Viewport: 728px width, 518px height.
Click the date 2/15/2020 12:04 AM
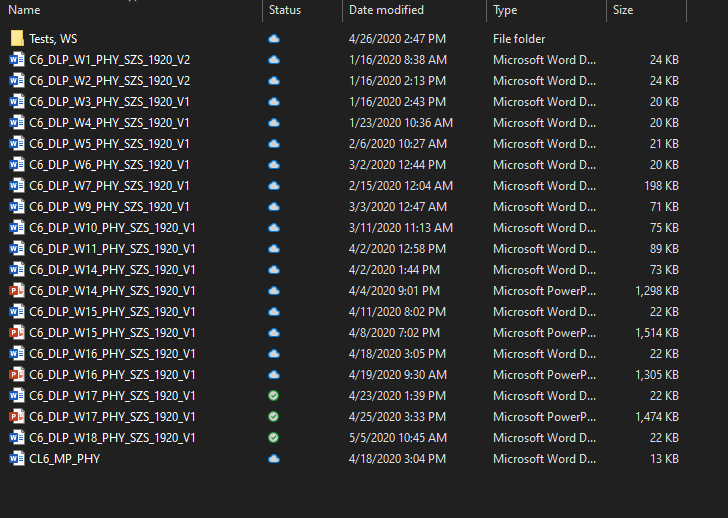[401, 186]
